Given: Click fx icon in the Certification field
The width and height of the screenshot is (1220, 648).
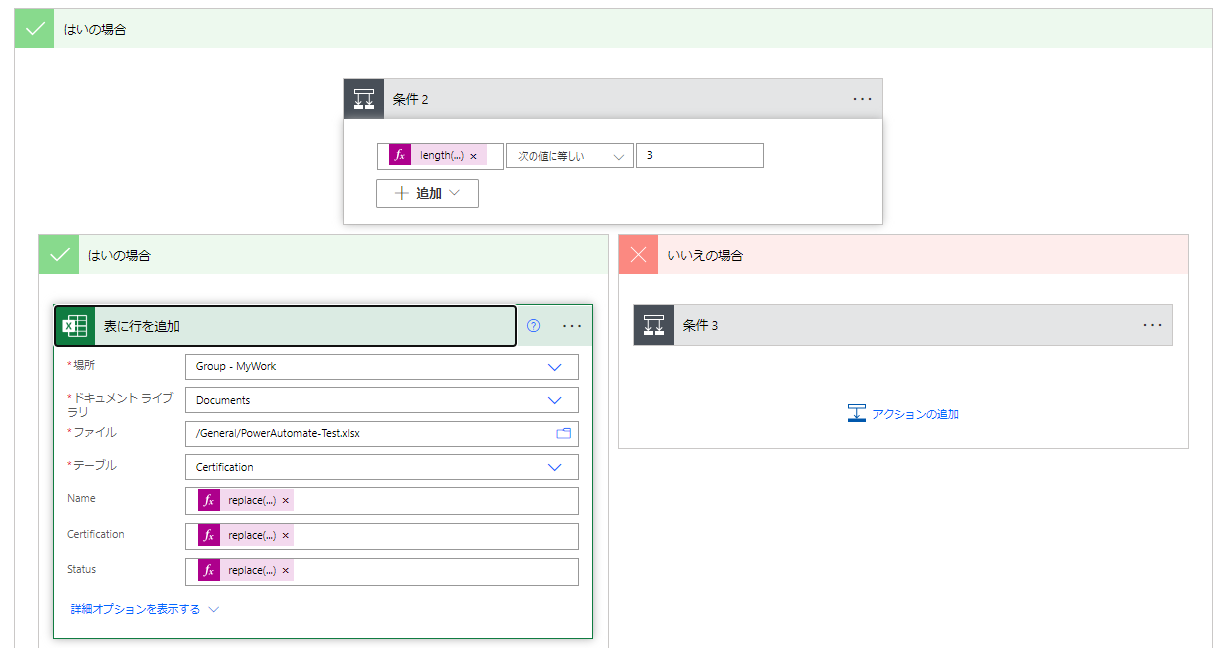Looking at the screenshot, I should coord(209,535).
